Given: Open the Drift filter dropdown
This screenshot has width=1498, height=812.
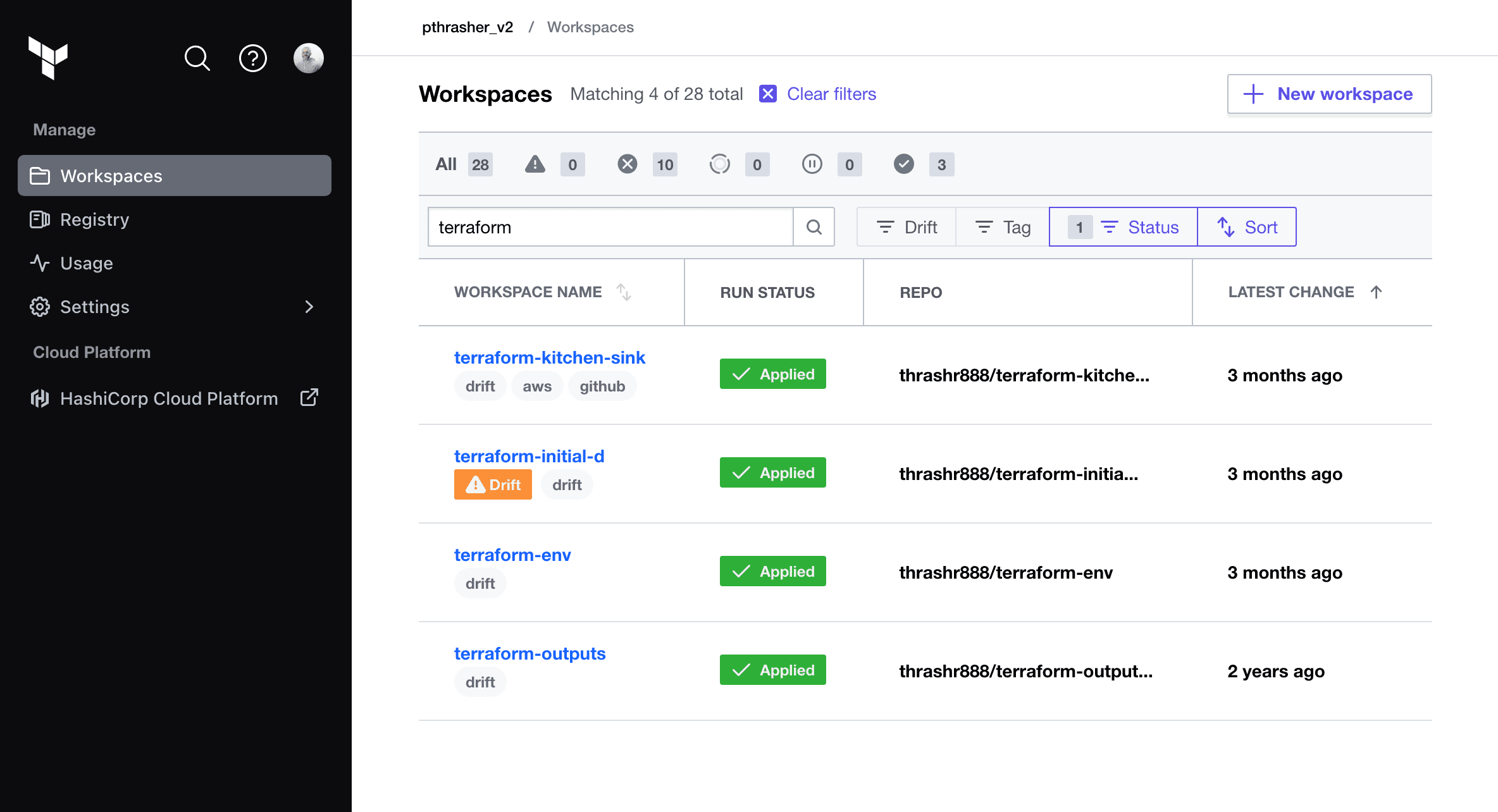Looking at the screenshot, I should pos(907,227).
